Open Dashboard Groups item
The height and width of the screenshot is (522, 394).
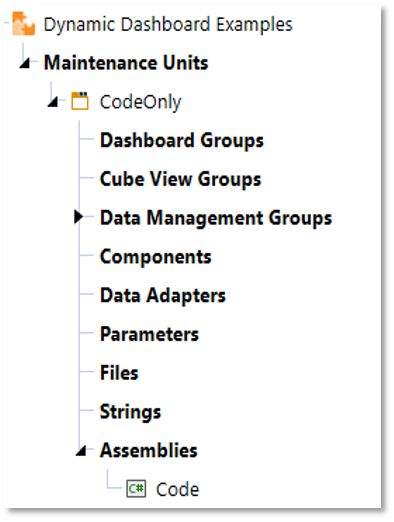tap(182, 140)
